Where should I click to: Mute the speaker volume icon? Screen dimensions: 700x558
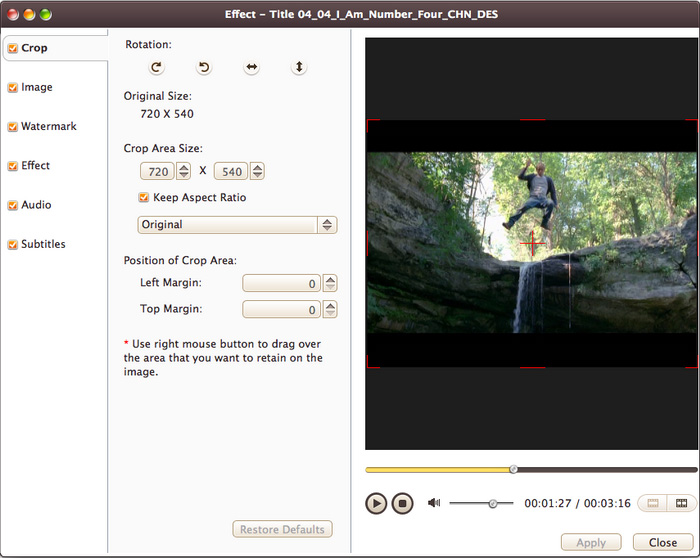(434, 503)
